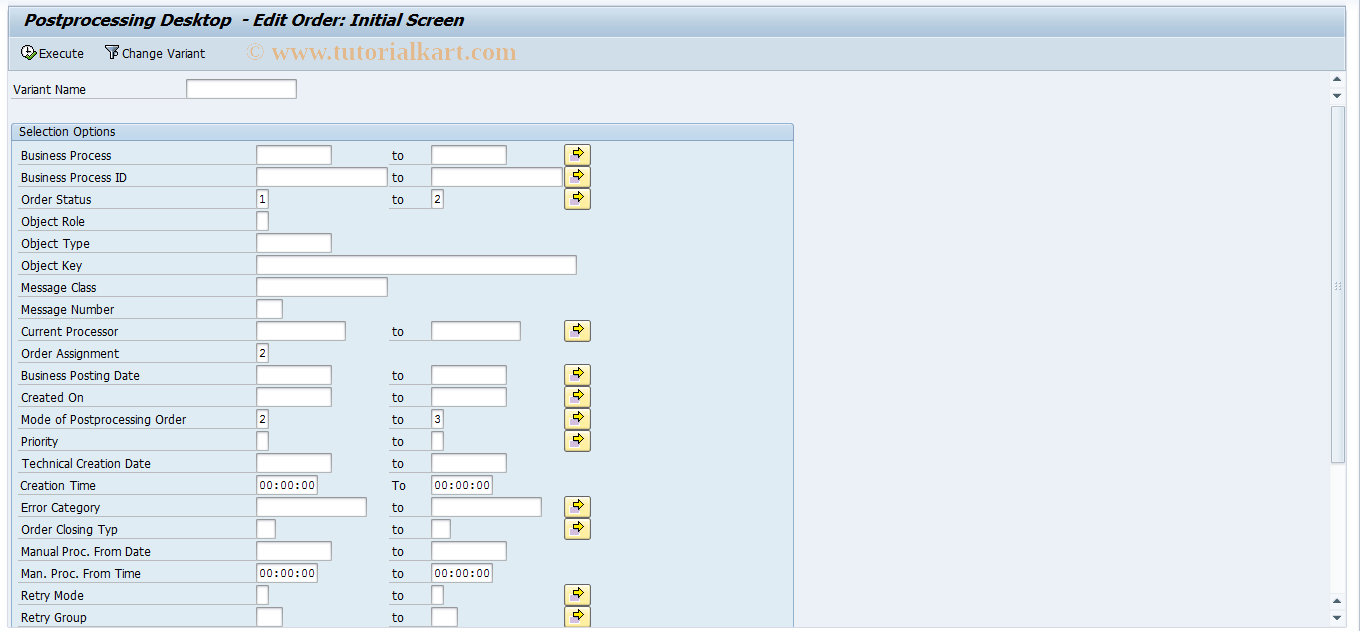Viewport: 1360px width, 631px height.
Task: Open multiple selection for Mode of Postprocessing Order
Action: 577,418
